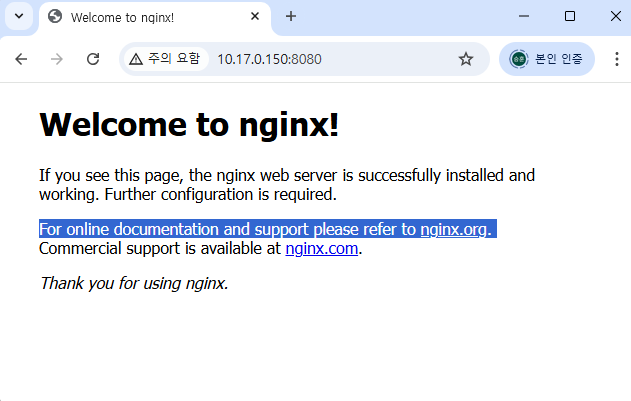Minimize the browser window
The image size is (631, 401).
click(524, 16)
